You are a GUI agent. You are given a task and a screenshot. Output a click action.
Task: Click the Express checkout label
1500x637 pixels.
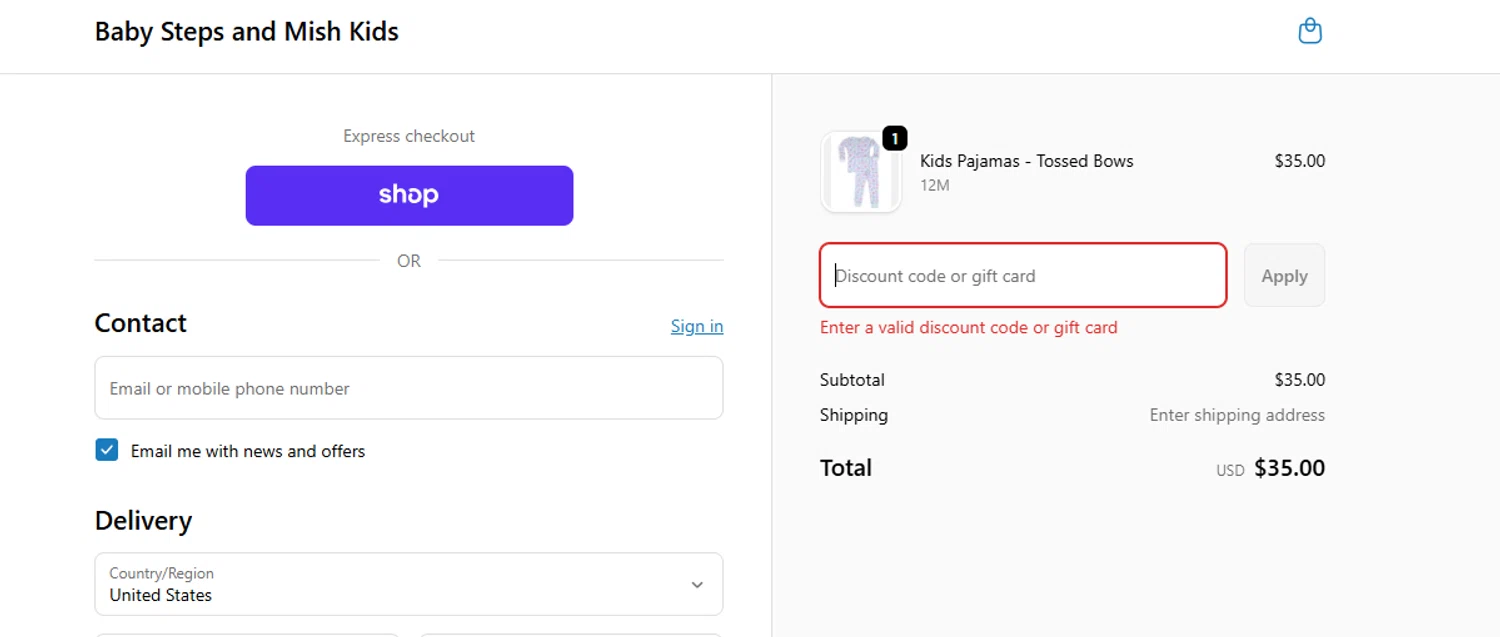(409, 136)
